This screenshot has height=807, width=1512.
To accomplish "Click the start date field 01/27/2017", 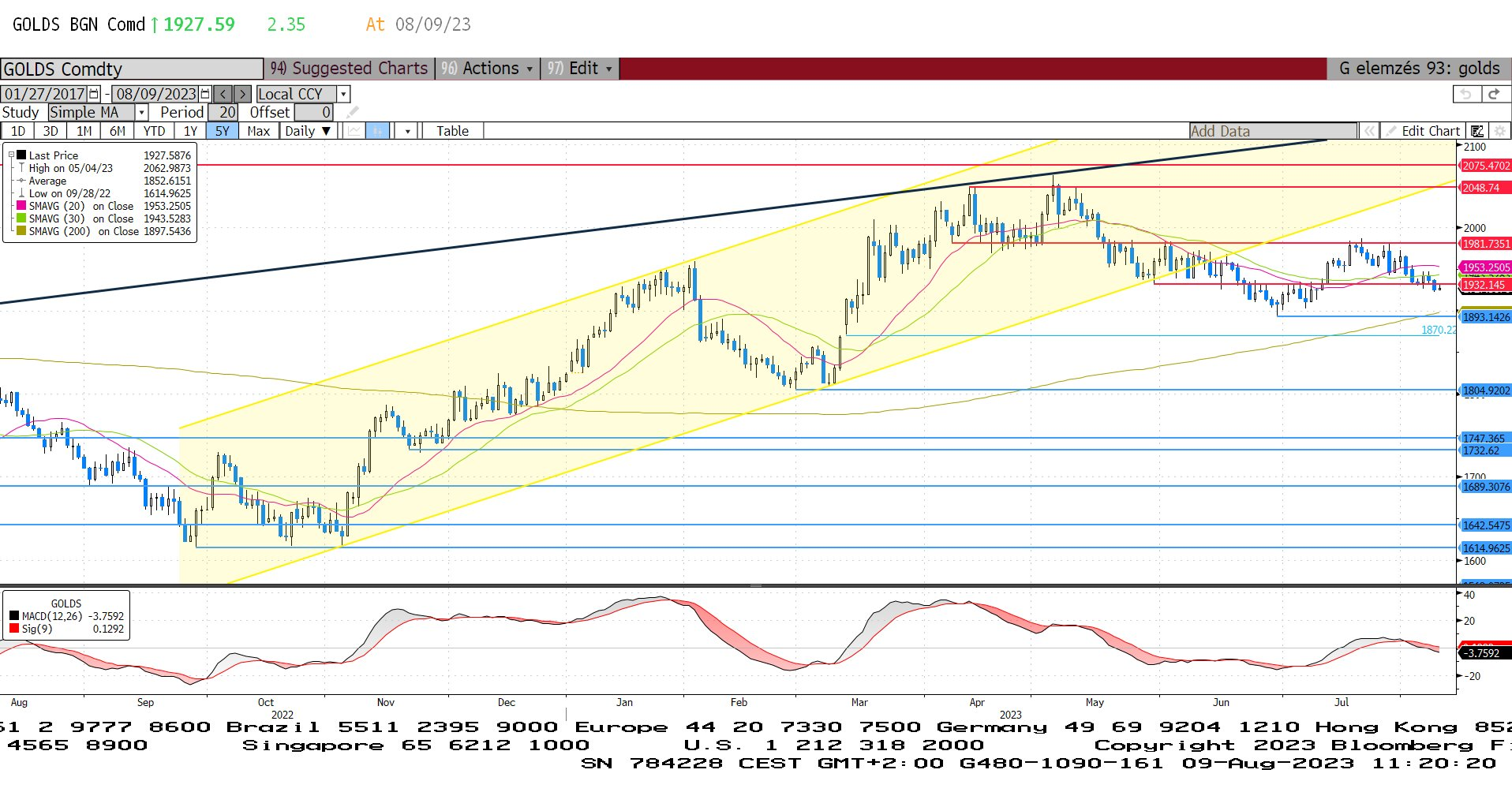I will click(44, 94).
